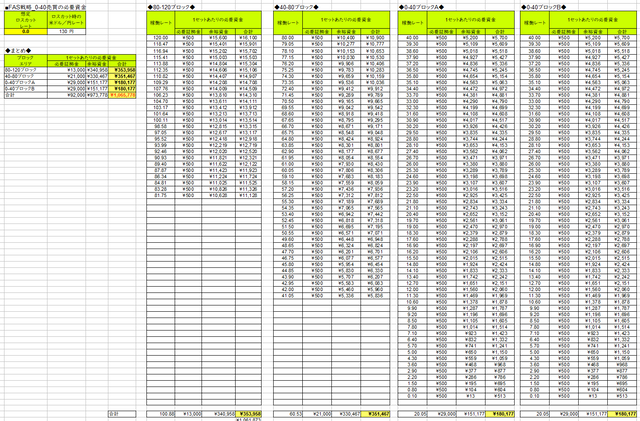Select the 120.00 rate cell
This screenshot has width=640, height=421.
click(x=161, y=38)
